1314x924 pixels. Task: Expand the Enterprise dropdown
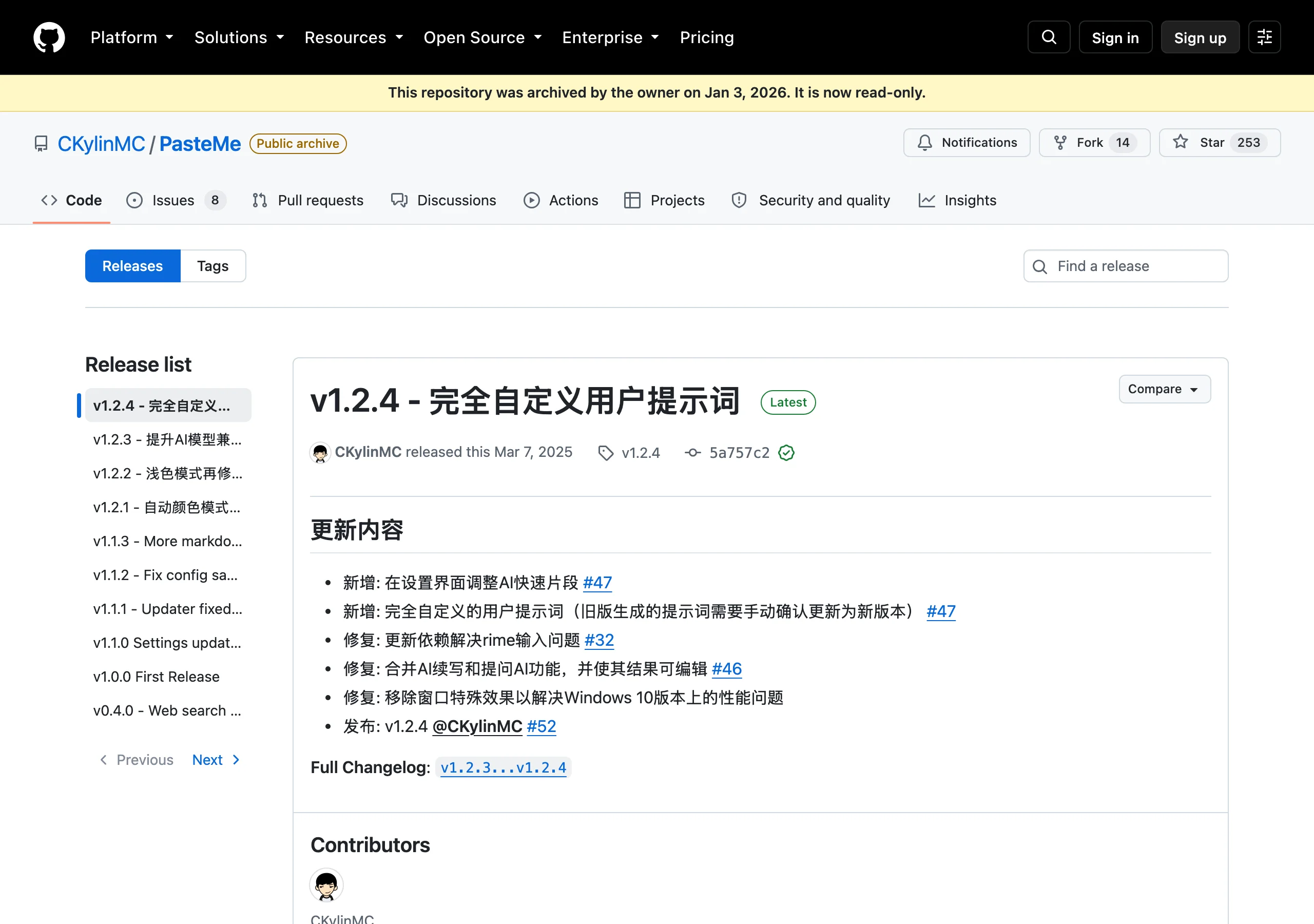pyautogui.click(x=611, y=37)
